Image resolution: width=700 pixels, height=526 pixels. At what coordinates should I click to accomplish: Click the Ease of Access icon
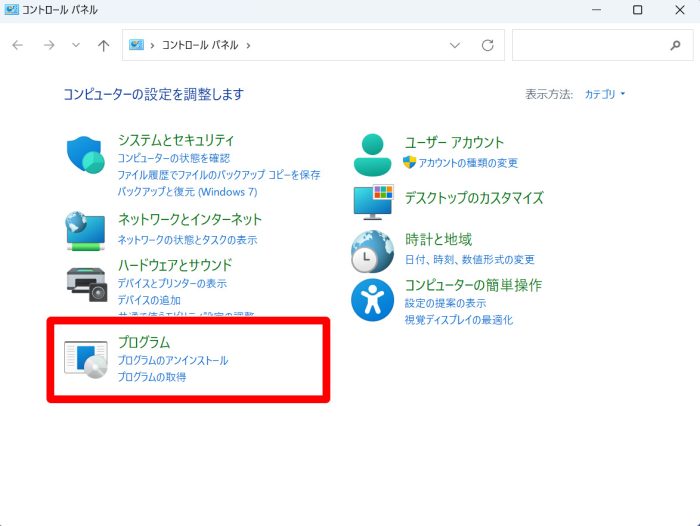point(373,300)
